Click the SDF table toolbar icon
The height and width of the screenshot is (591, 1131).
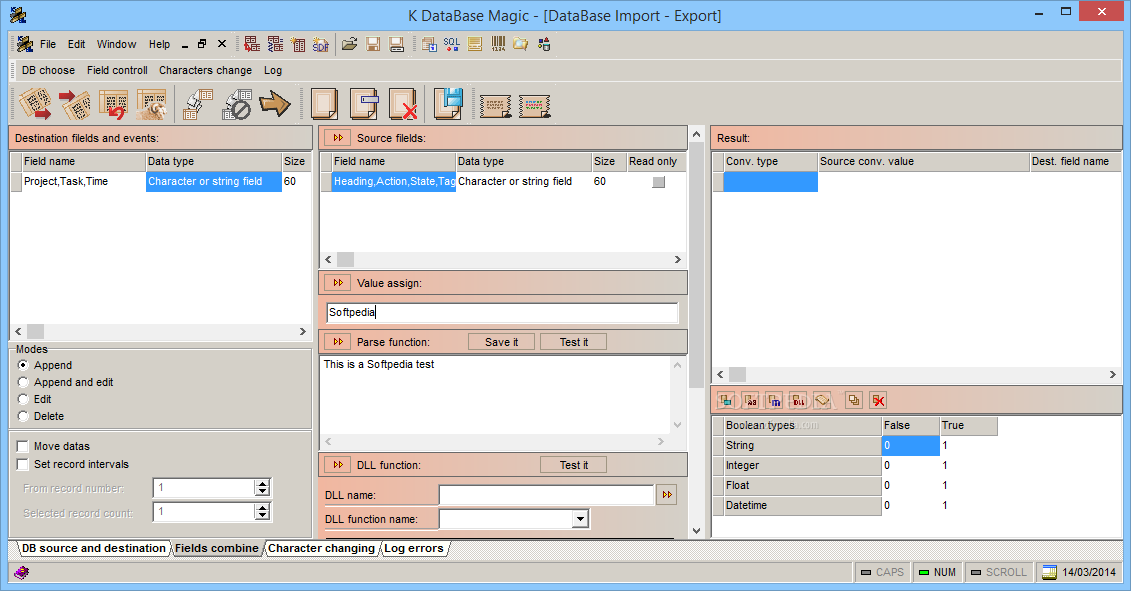[x=321, y=45]
